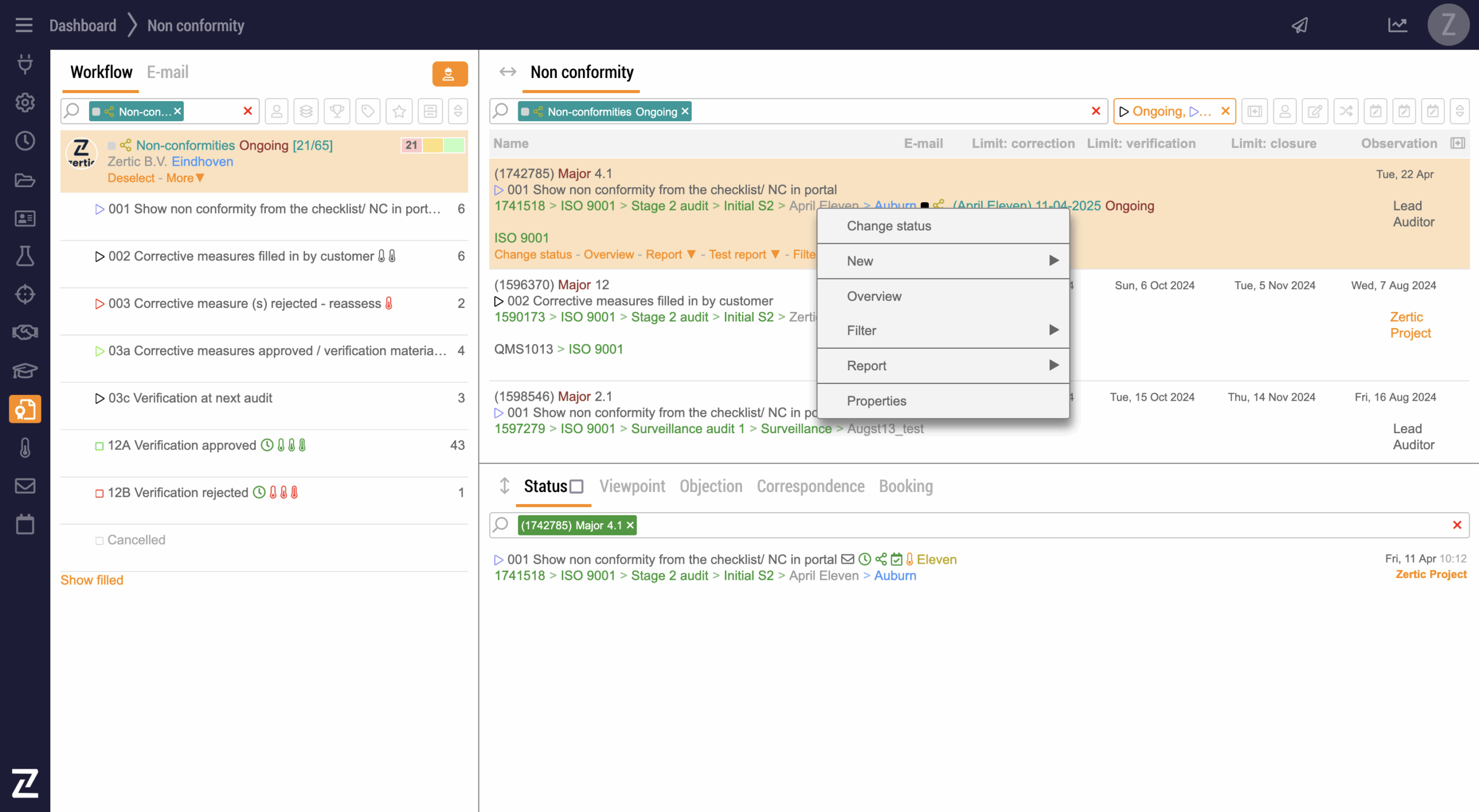Click the orange user button in Workflow panel
This screenshot has height=812, width=1479.
click(449, 74)
